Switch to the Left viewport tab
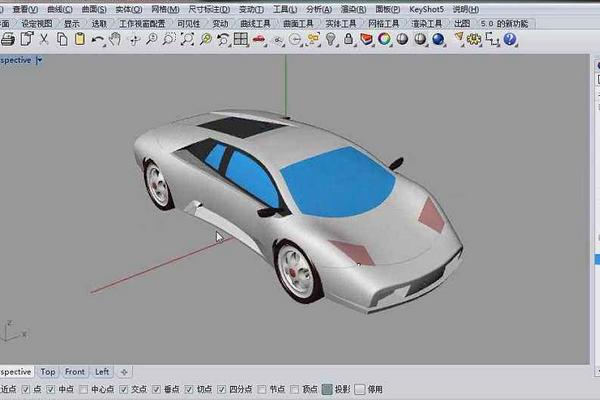 click(x=102, y=372)
